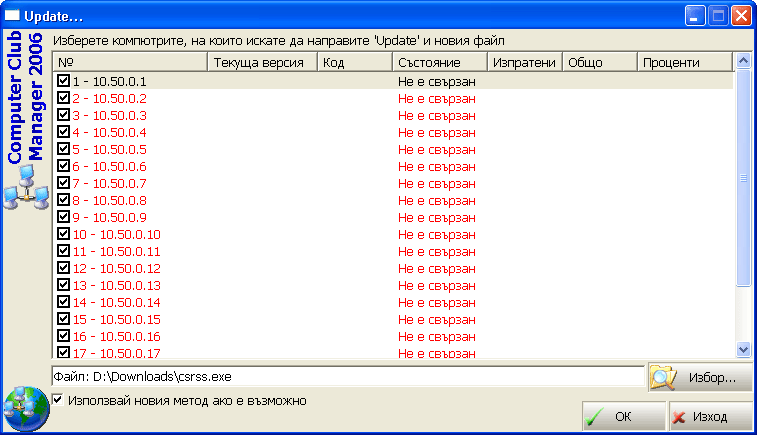Viewport: 757px width, 435px height.
Task: Click status 'Не е свързан' for computer 7
Action: (x=437, y=183)
